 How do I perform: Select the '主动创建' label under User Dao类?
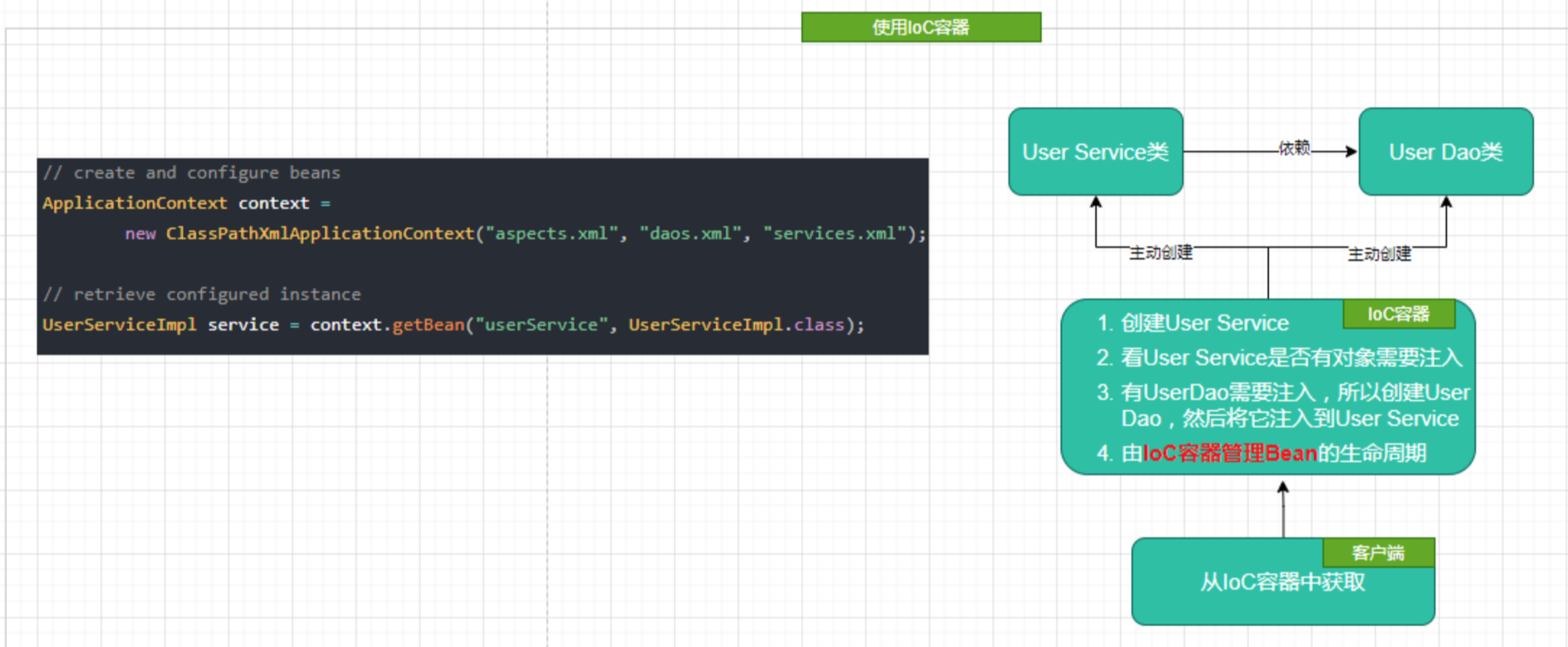[1379, 254]
